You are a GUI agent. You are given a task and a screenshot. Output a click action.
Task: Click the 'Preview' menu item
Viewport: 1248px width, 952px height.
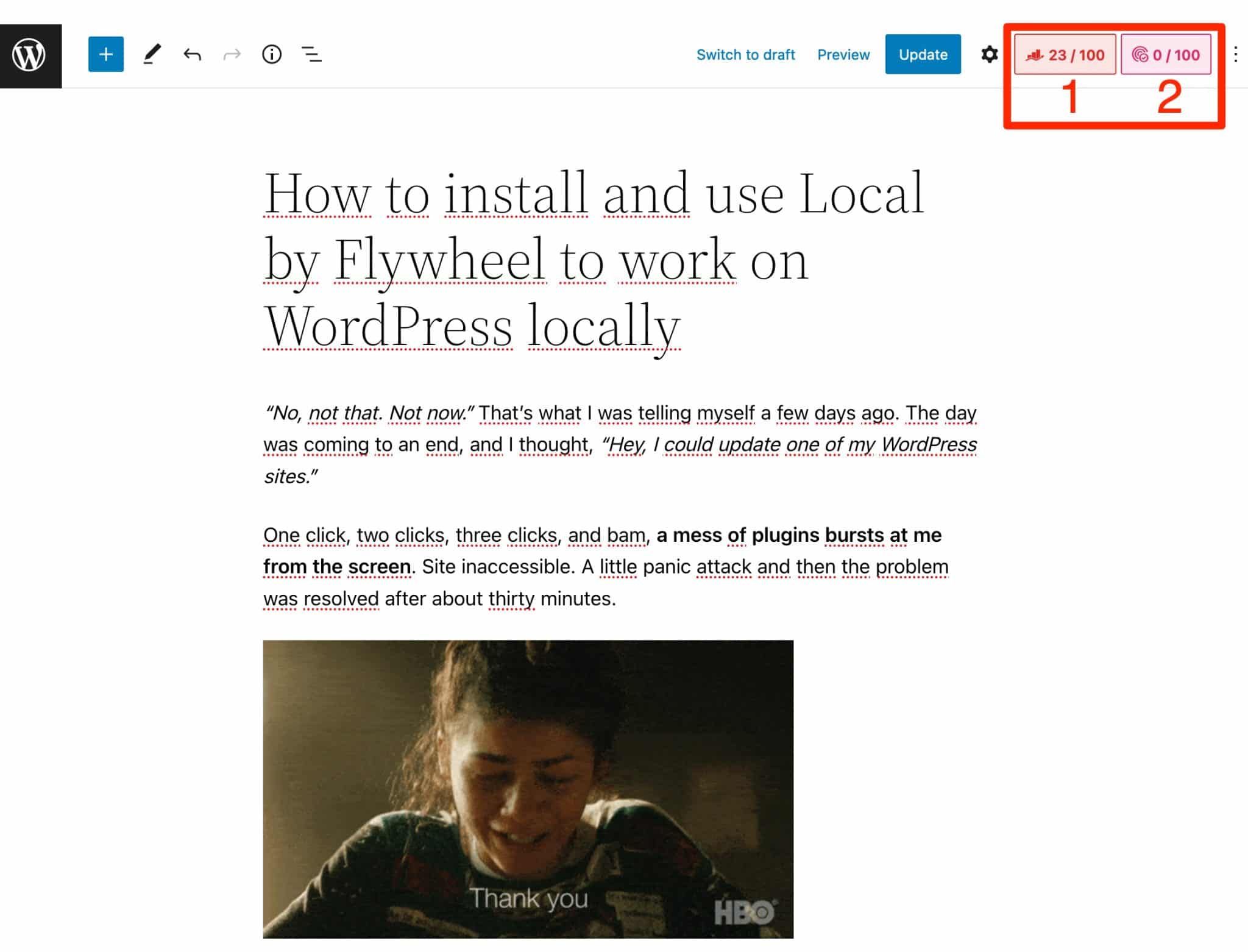click(843, 55)
